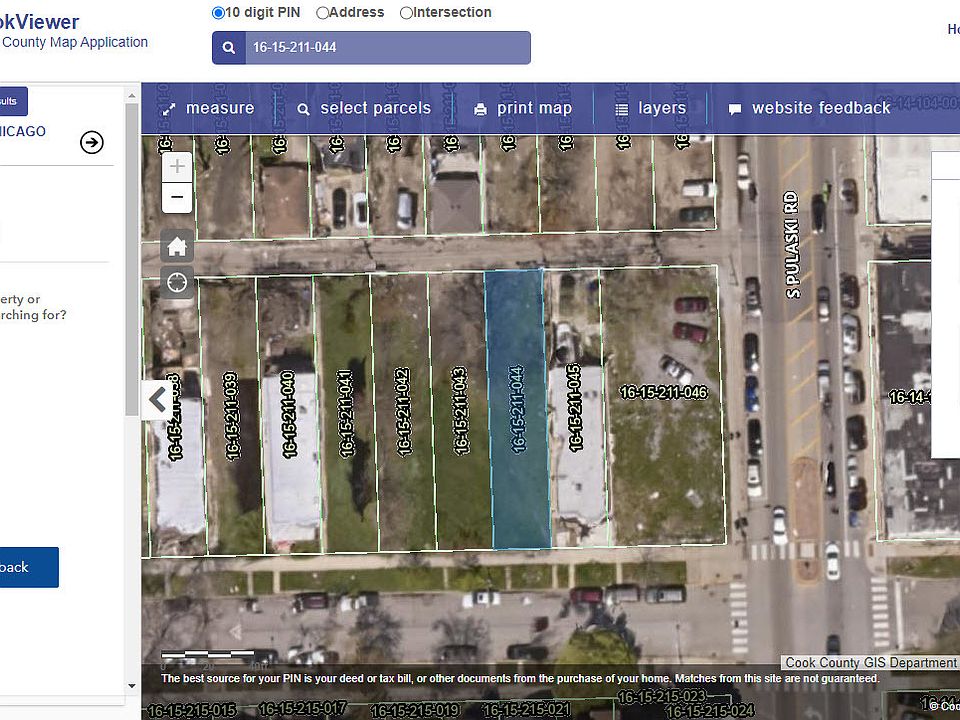Click parcel label 16-15-211-046
The image size is (960, 720).
click(664, 392)
